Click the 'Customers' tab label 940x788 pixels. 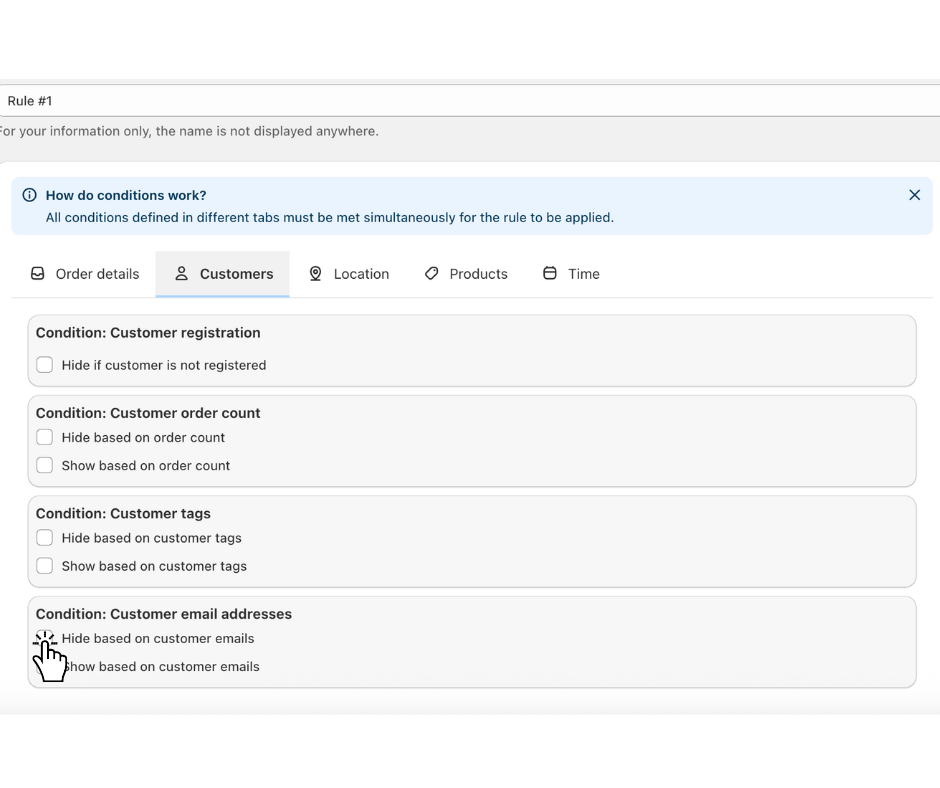click(x=236, y=274)
